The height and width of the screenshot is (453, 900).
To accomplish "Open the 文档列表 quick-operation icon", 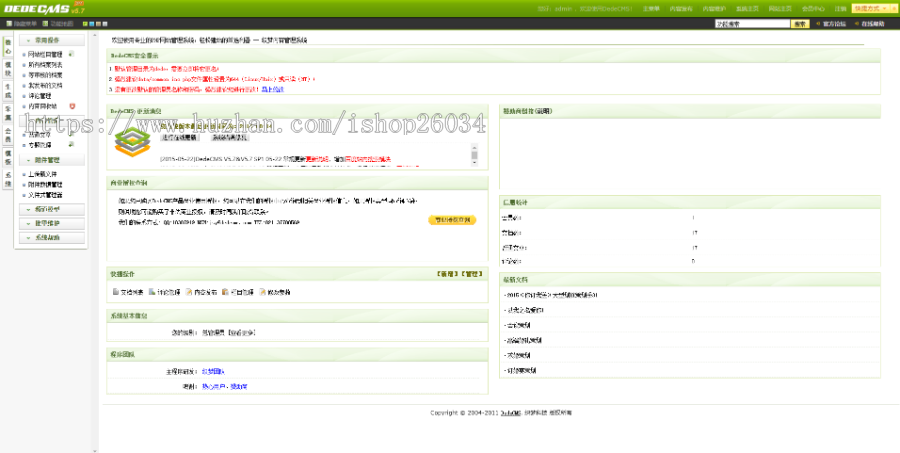I will point(116,292).
